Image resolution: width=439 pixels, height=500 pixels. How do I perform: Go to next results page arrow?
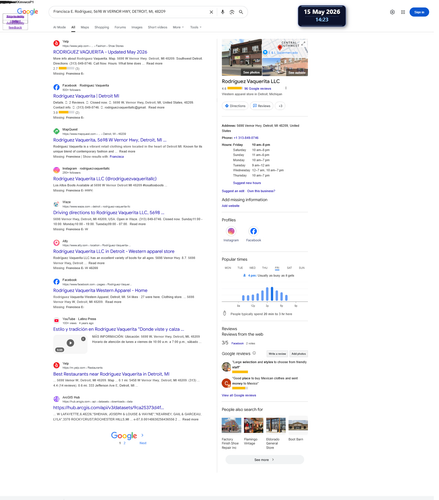(142, 435)
